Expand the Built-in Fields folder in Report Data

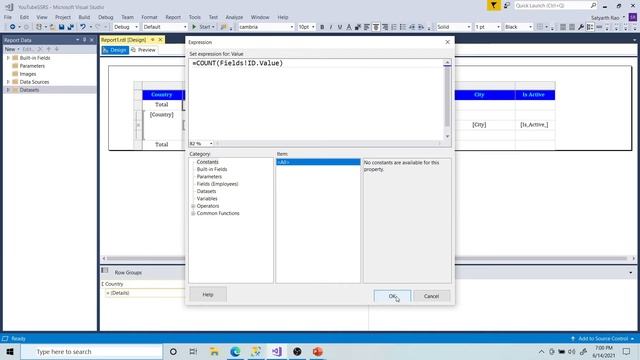(x=8, y=58)
